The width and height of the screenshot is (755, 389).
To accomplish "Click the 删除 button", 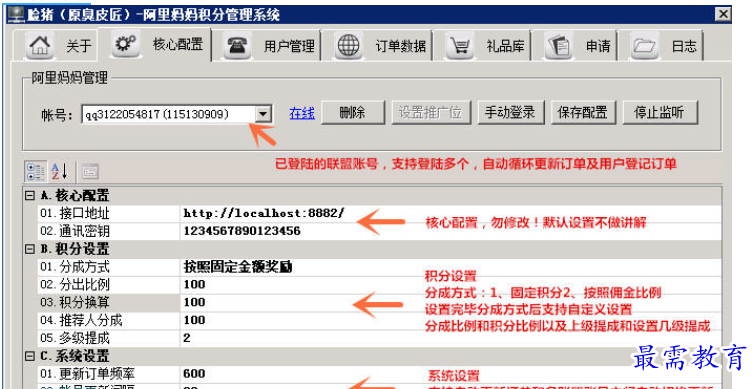I will [353, 113].
